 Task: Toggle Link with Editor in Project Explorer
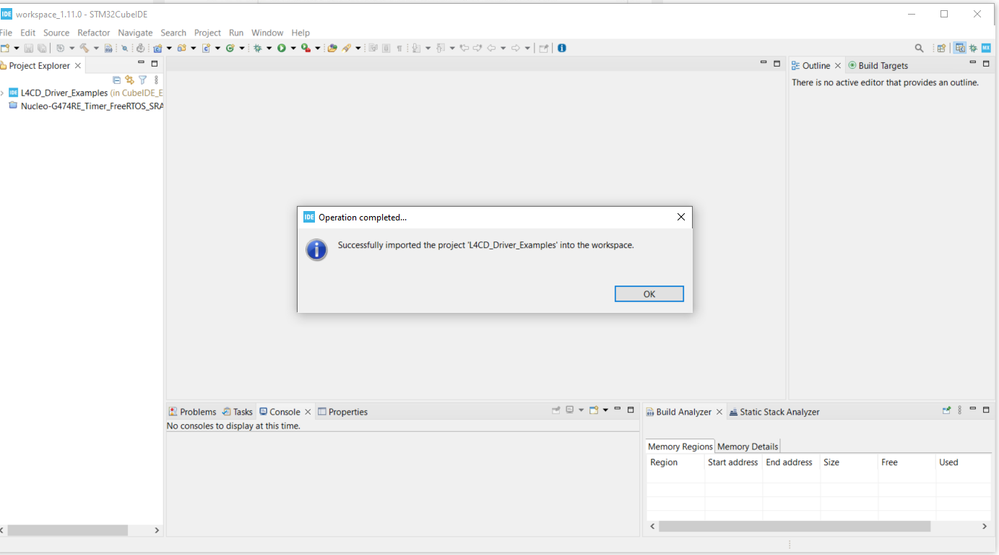coord(130,80)
